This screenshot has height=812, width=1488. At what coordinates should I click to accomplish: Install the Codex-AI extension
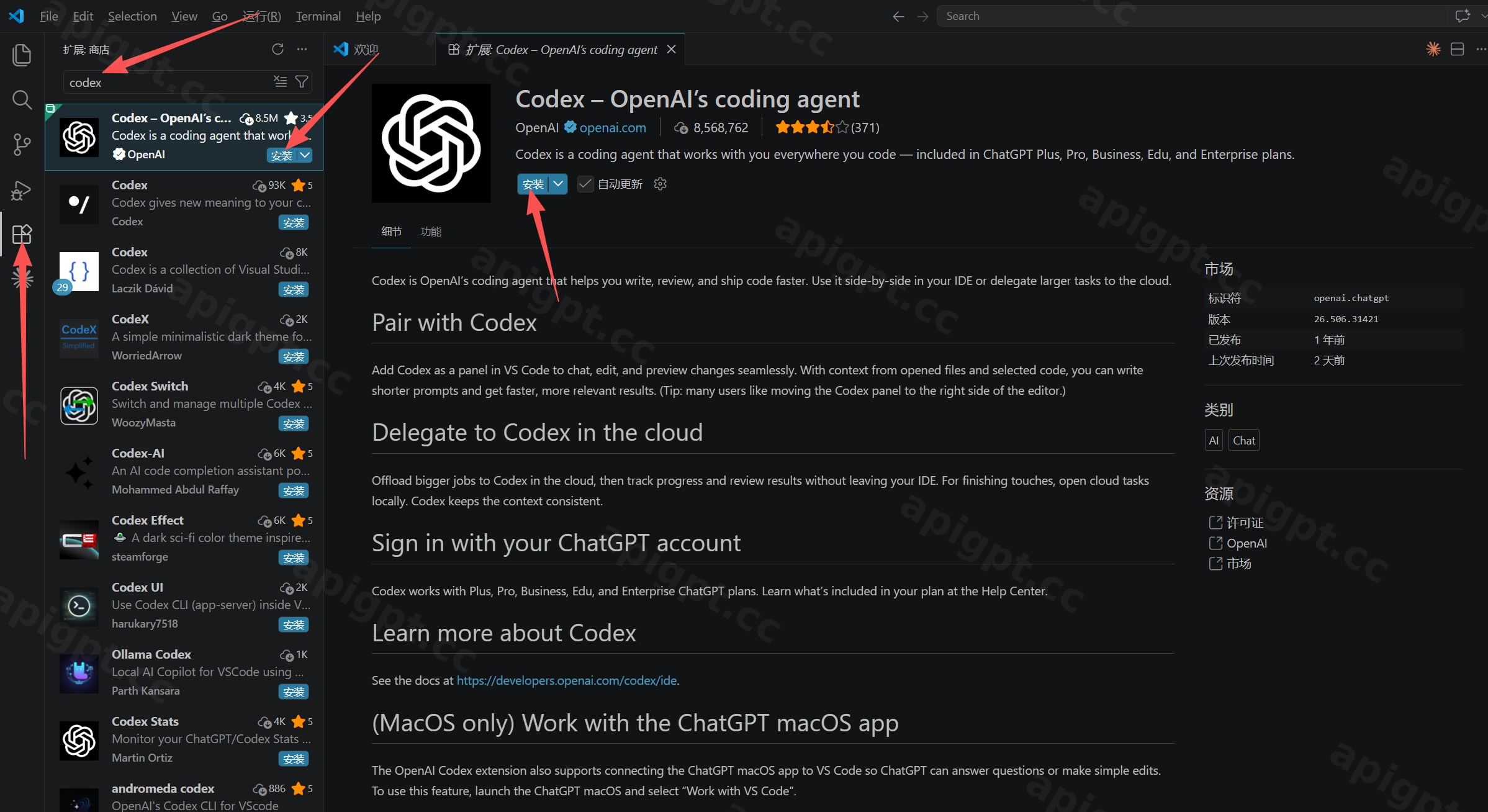(294, 491)
